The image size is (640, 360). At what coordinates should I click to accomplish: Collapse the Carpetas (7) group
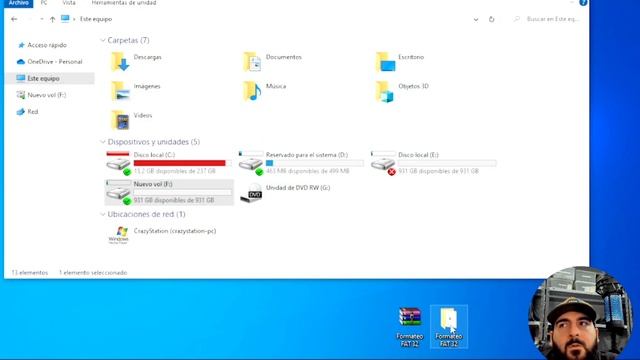[x=103, y=40]
